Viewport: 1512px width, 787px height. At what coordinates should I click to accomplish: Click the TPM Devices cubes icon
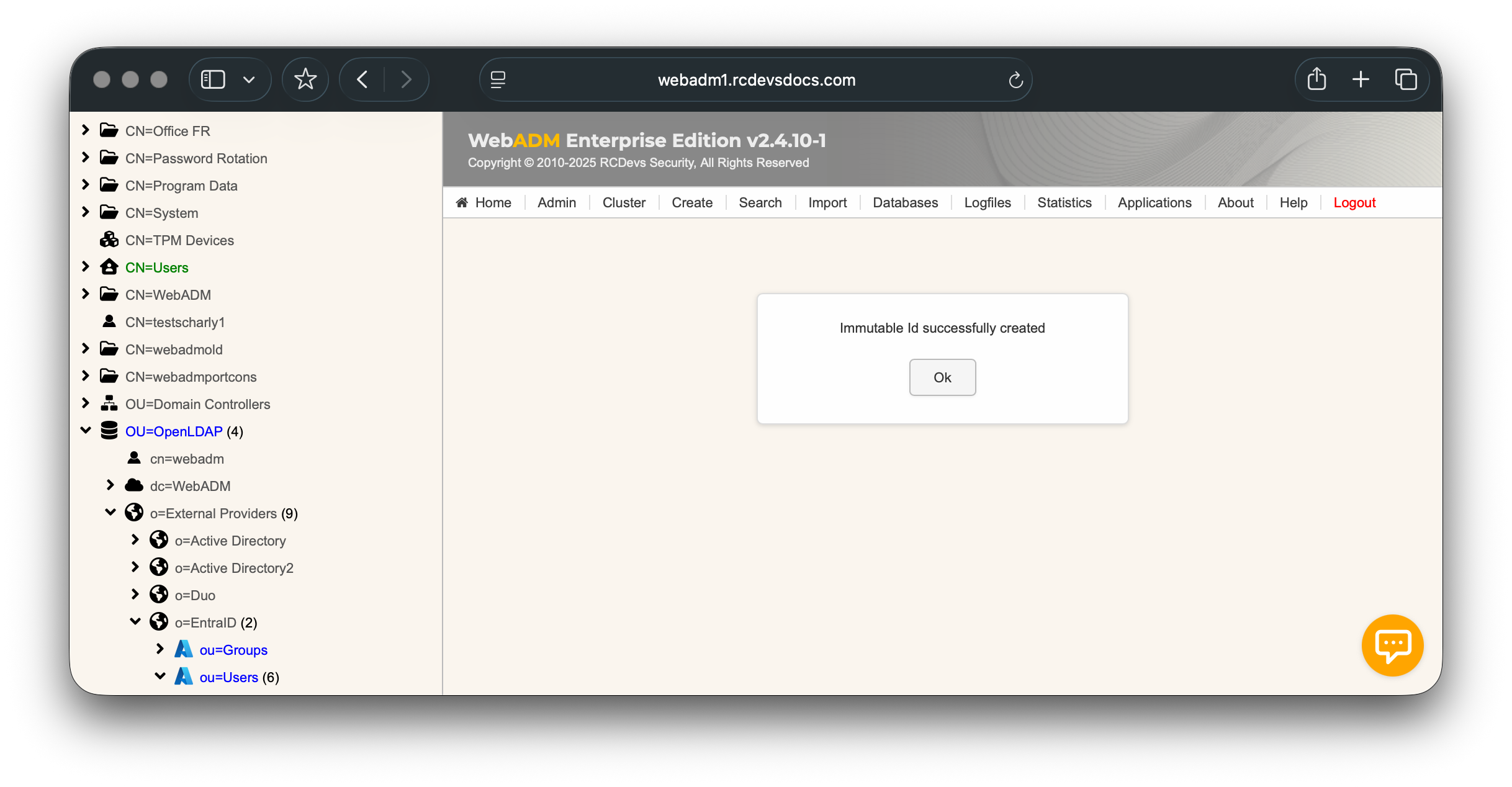109,240
